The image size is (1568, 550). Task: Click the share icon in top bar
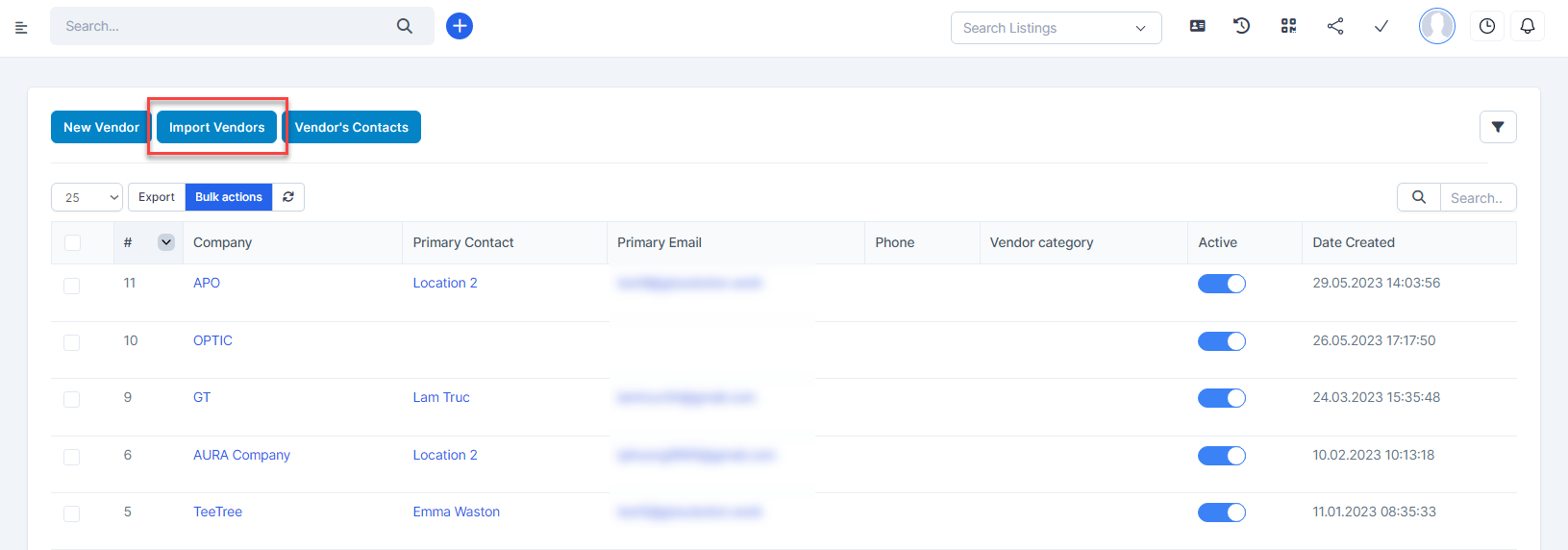pyautogui.click(x=1335, y=26)
